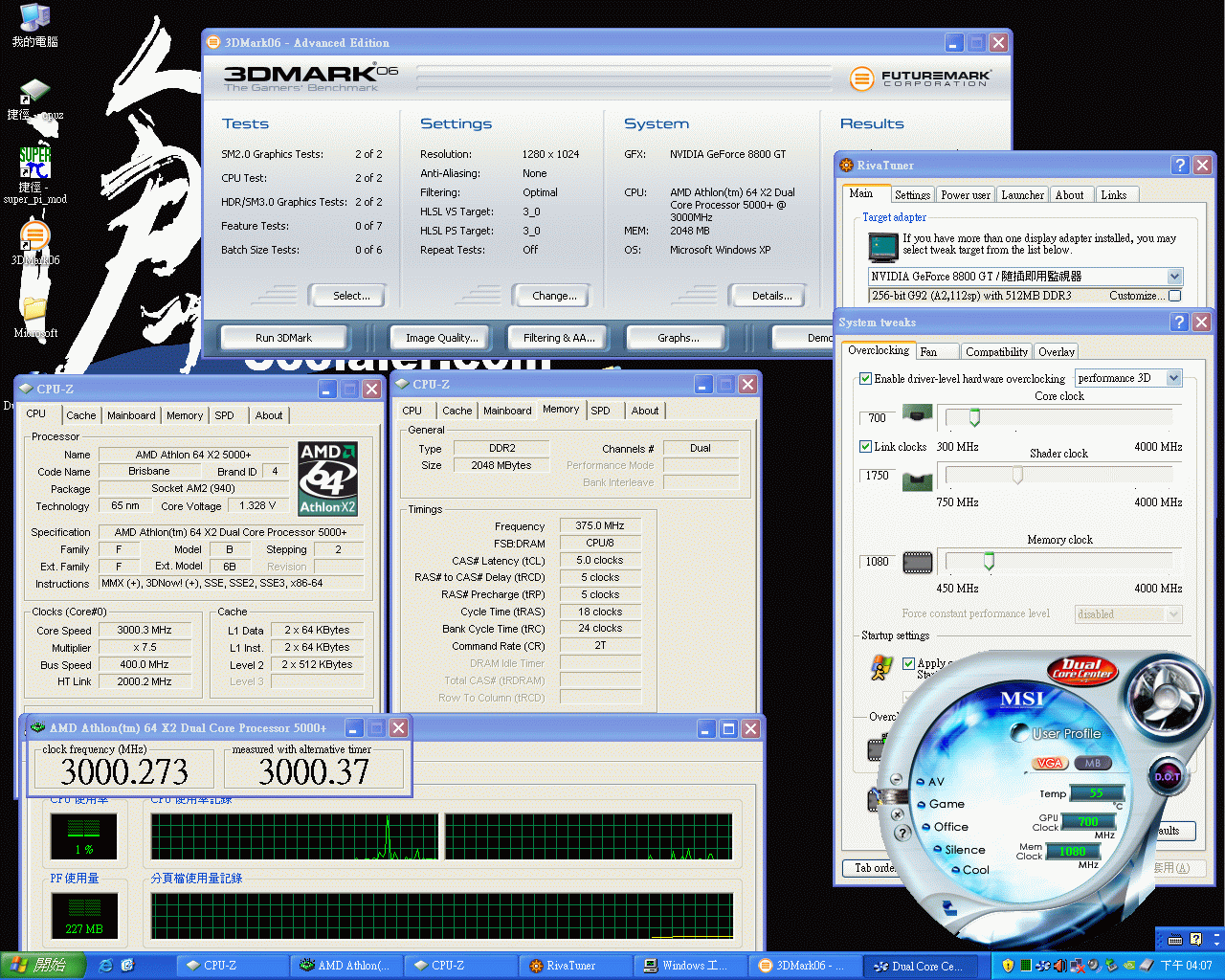Click the D.O.T button in MSI Dual Core Center
1225x980 pixels.
coord(1167,776)
